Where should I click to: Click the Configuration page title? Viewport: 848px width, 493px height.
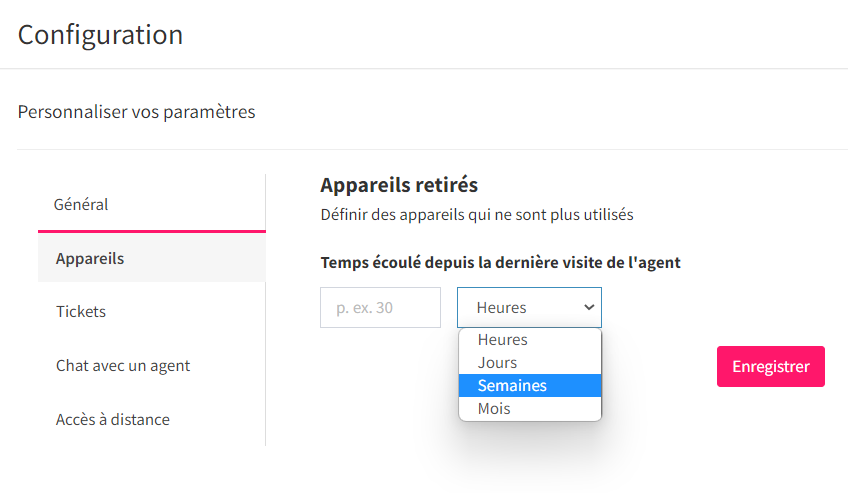(100, 35)
